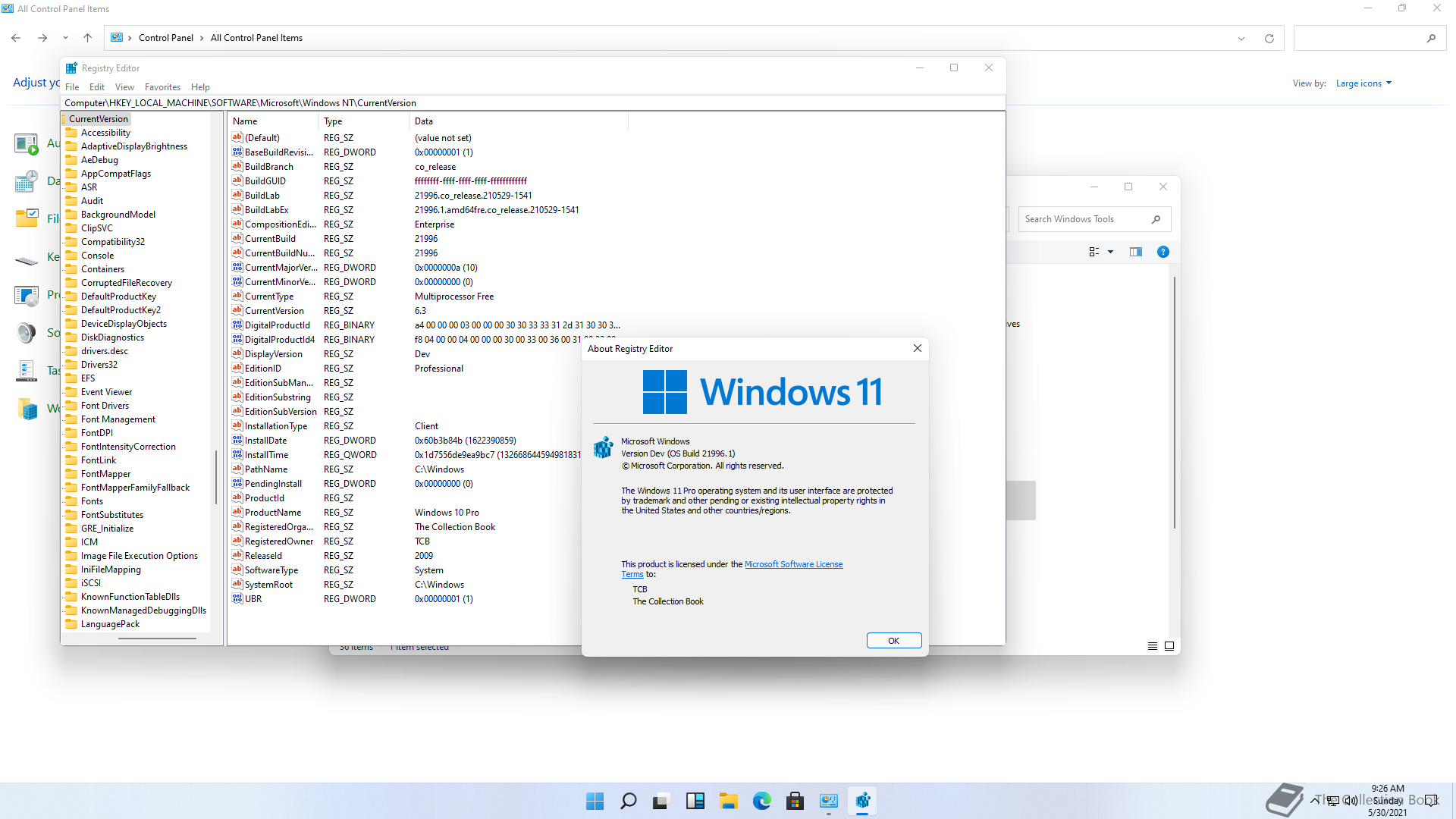The width and height of the screenshot is (1456, 819).
Task: Select the AppCompatFlags key
Action: [x=115, y=174]
